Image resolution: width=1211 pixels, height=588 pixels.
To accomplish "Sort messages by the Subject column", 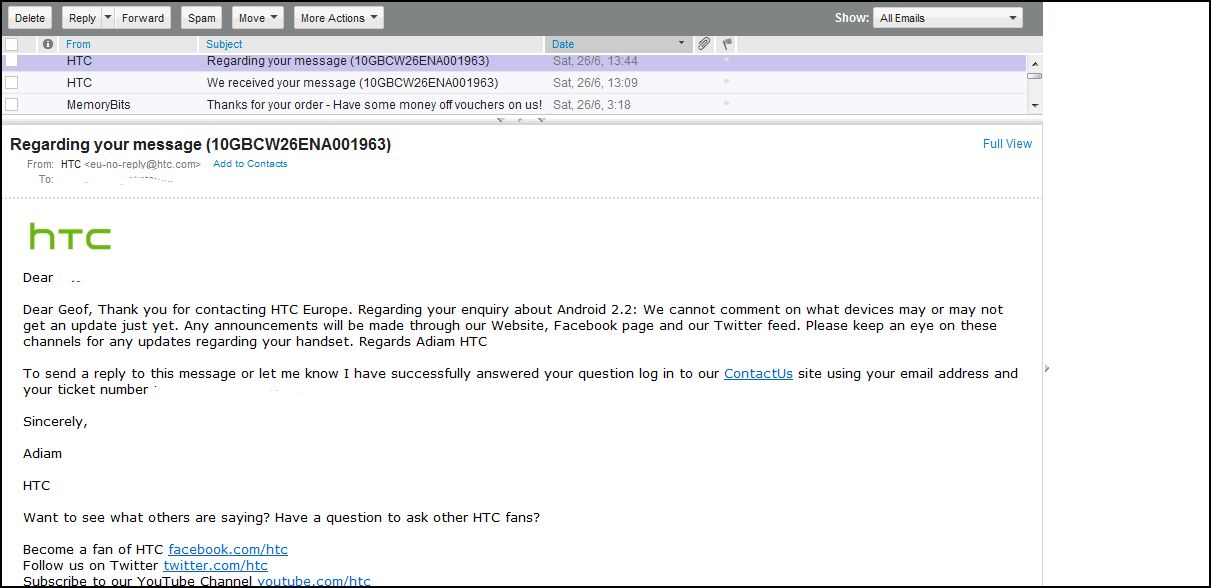I will [224, 44].
